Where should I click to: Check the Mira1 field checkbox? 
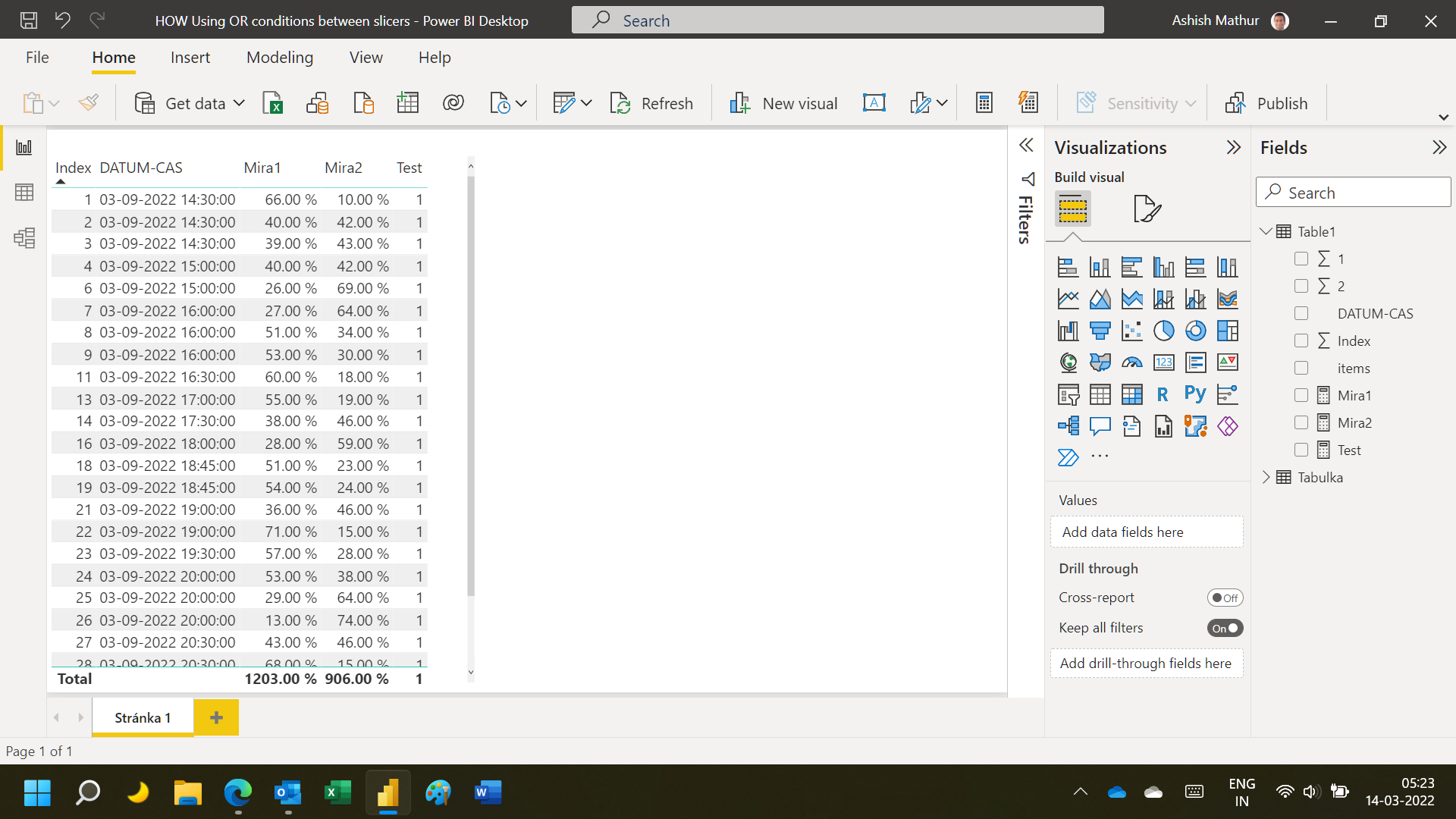click(1301, 395)
